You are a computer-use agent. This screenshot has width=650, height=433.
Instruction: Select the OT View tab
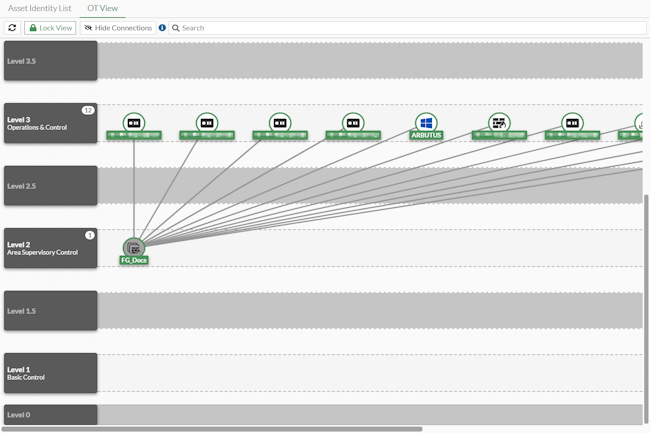tap(102, 8)
